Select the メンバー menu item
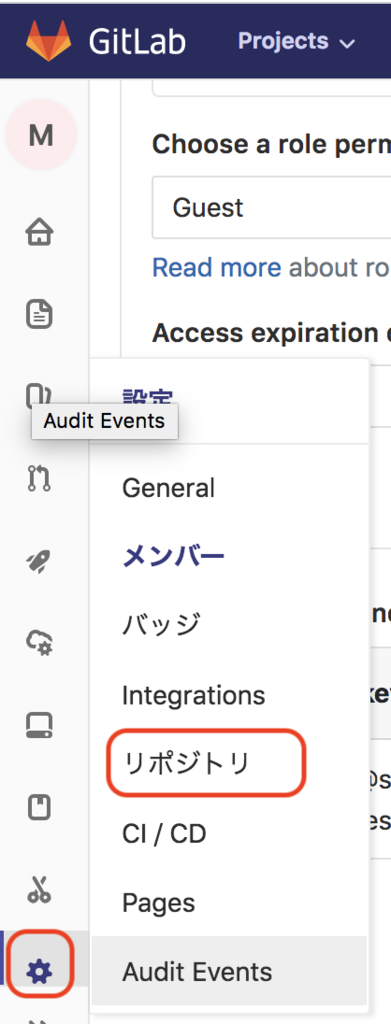 173,557
